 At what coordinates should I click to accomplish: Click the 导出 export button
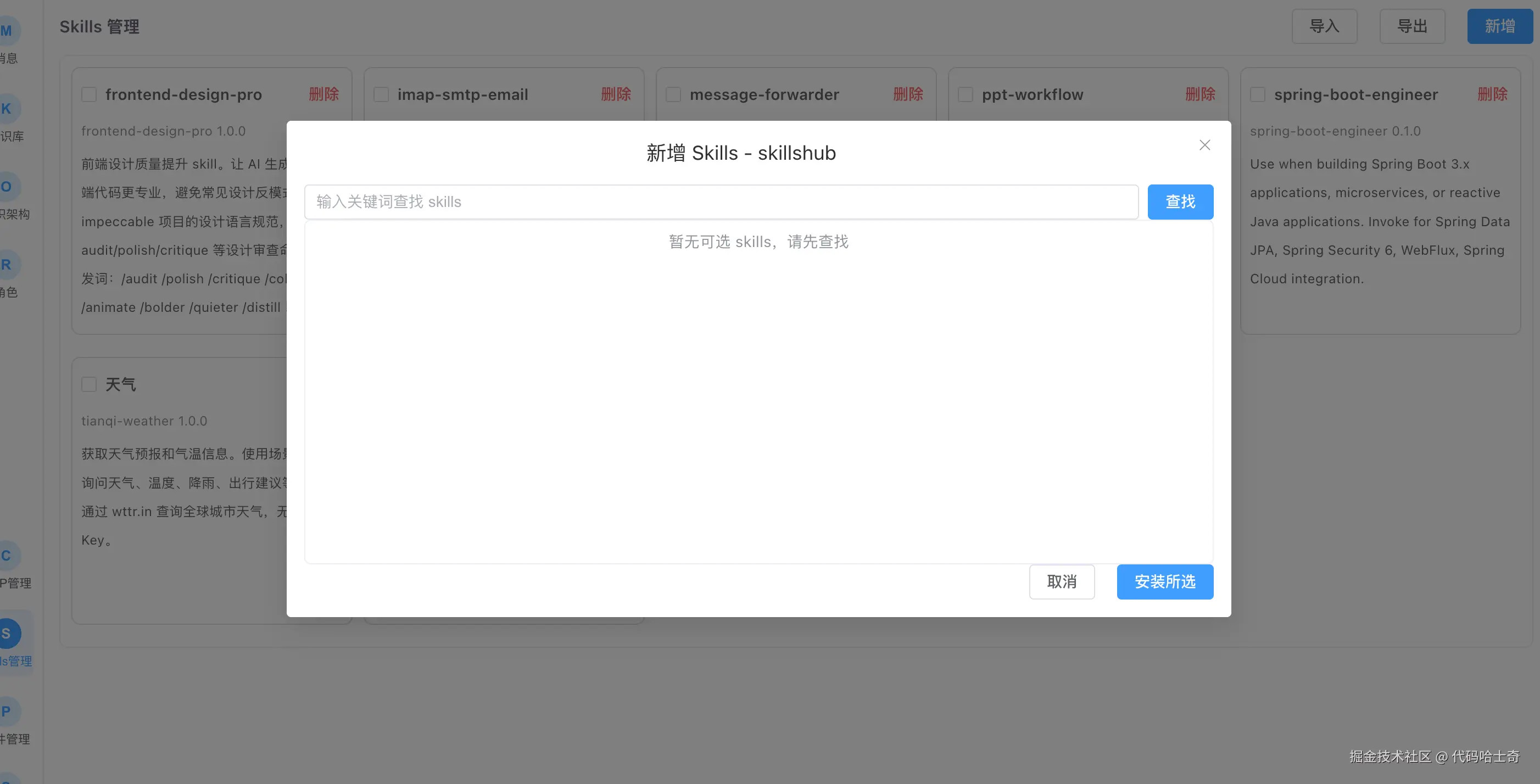[x=1411, y=26]
